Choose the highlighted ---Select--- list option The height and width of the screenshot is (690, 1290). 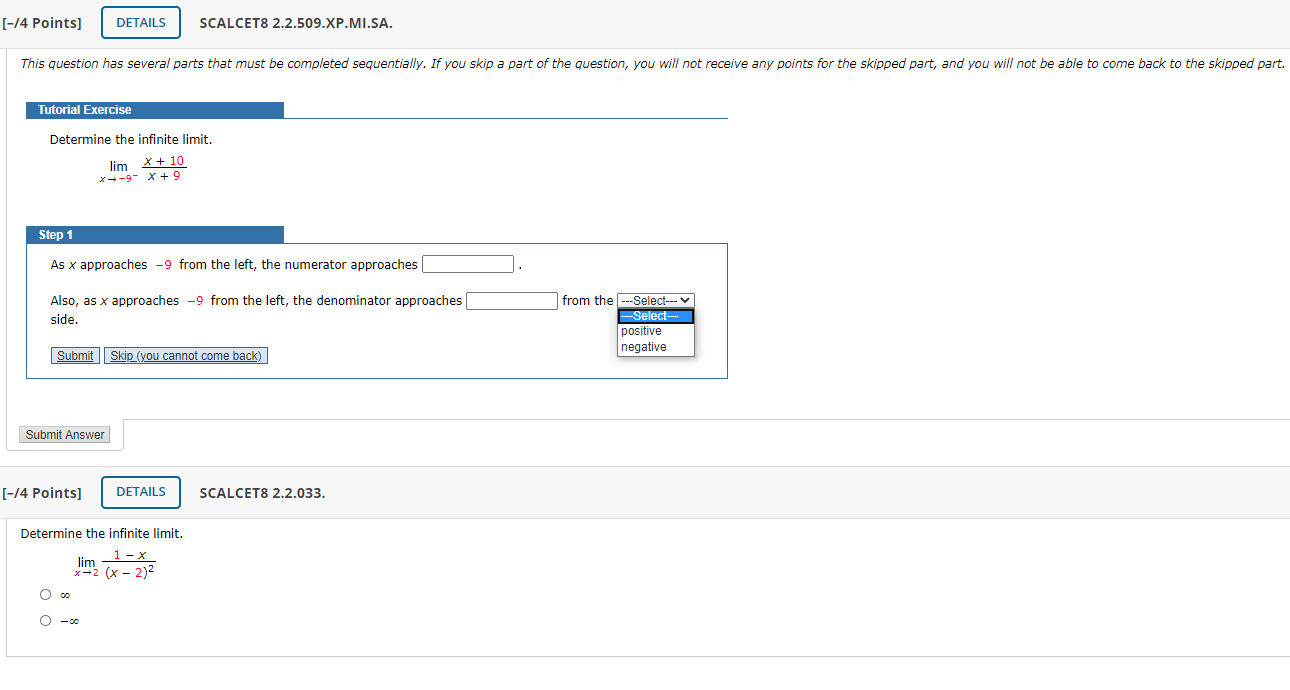tap(655, 316)
